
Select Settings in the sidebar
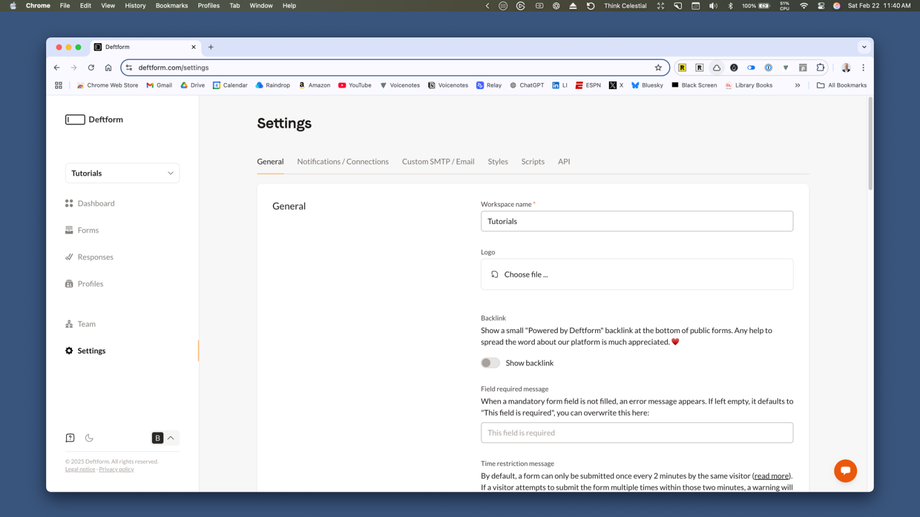(86, 351)
